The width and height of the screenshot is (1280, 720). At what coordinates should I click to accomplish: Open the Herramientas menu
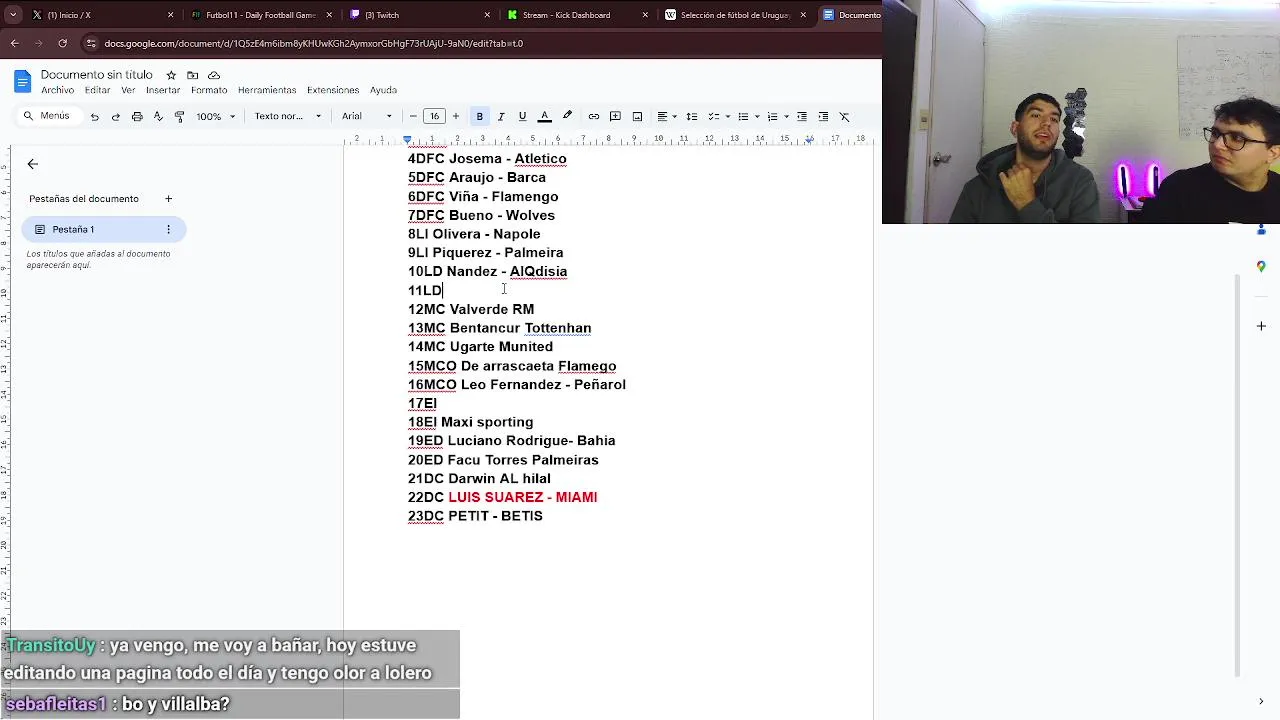point(267,90)
